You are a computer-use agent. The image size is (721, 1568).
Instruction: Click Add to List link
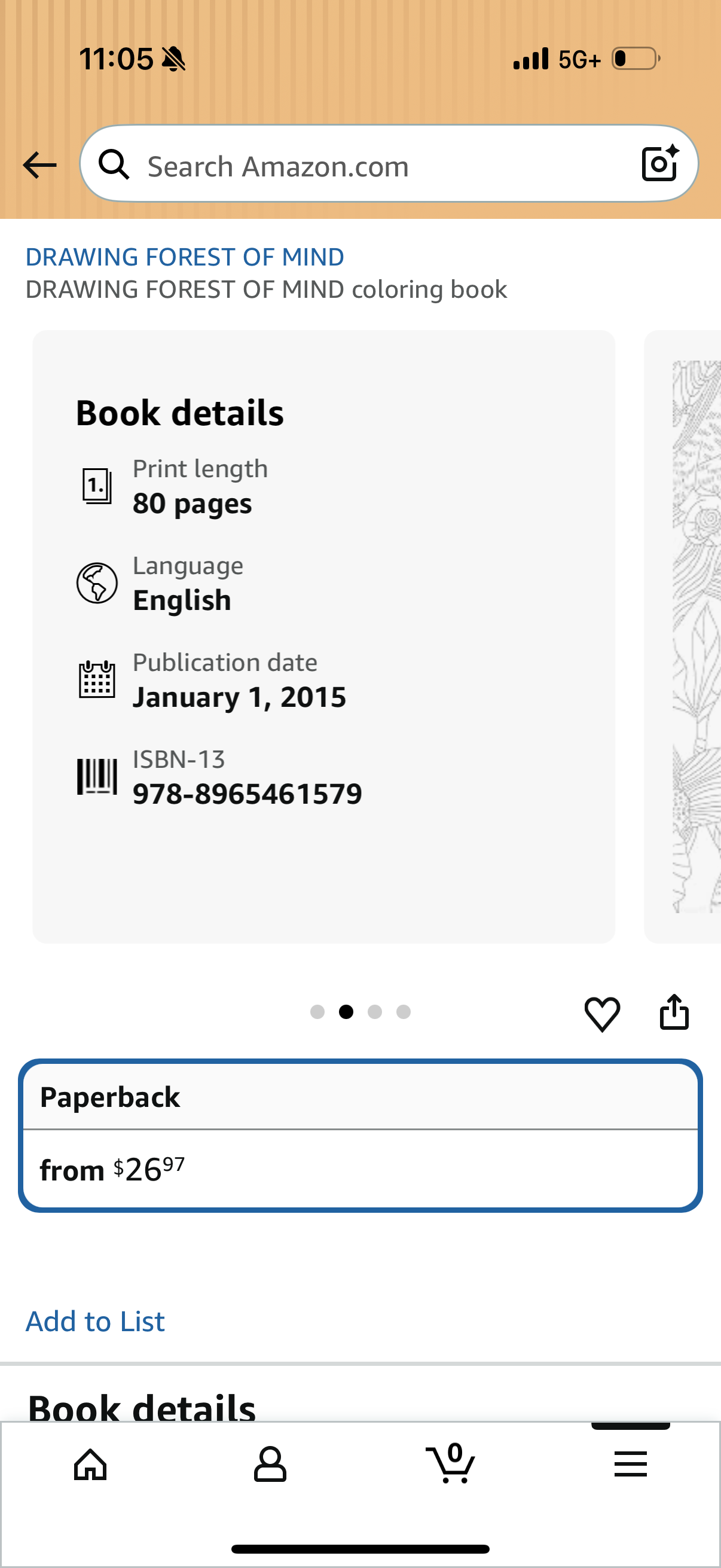click(x=96, y=1321)
